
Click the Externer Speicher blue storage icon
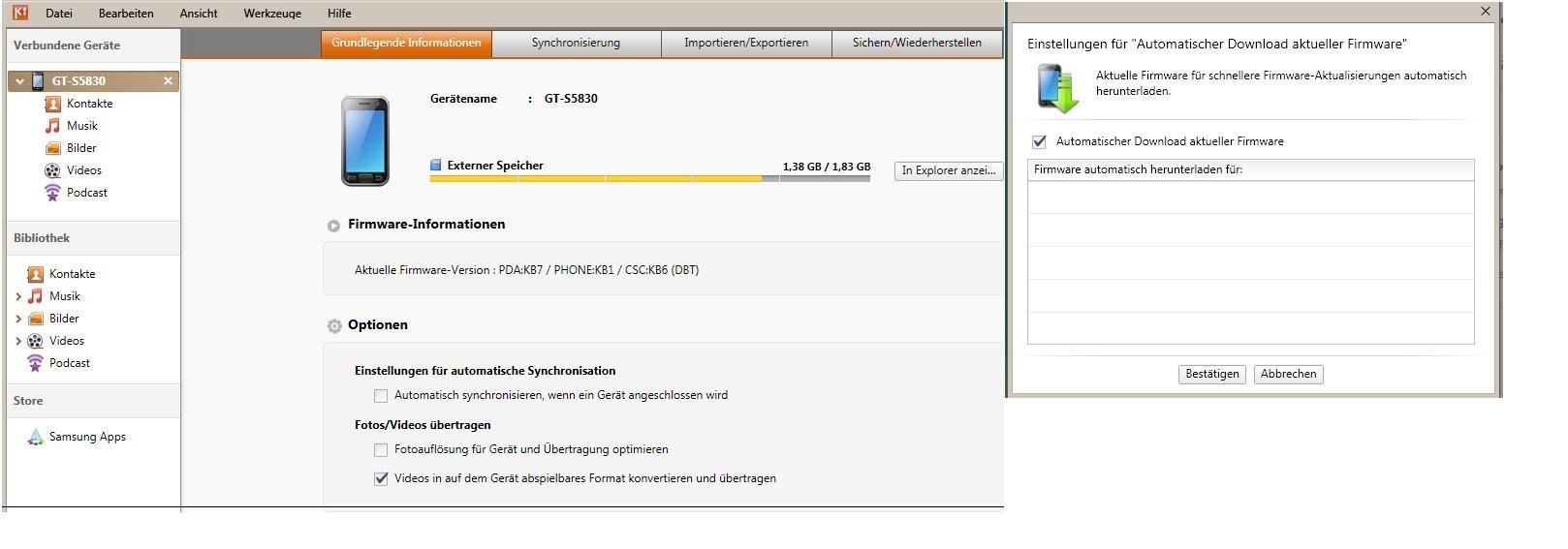[x=436, y=166]
